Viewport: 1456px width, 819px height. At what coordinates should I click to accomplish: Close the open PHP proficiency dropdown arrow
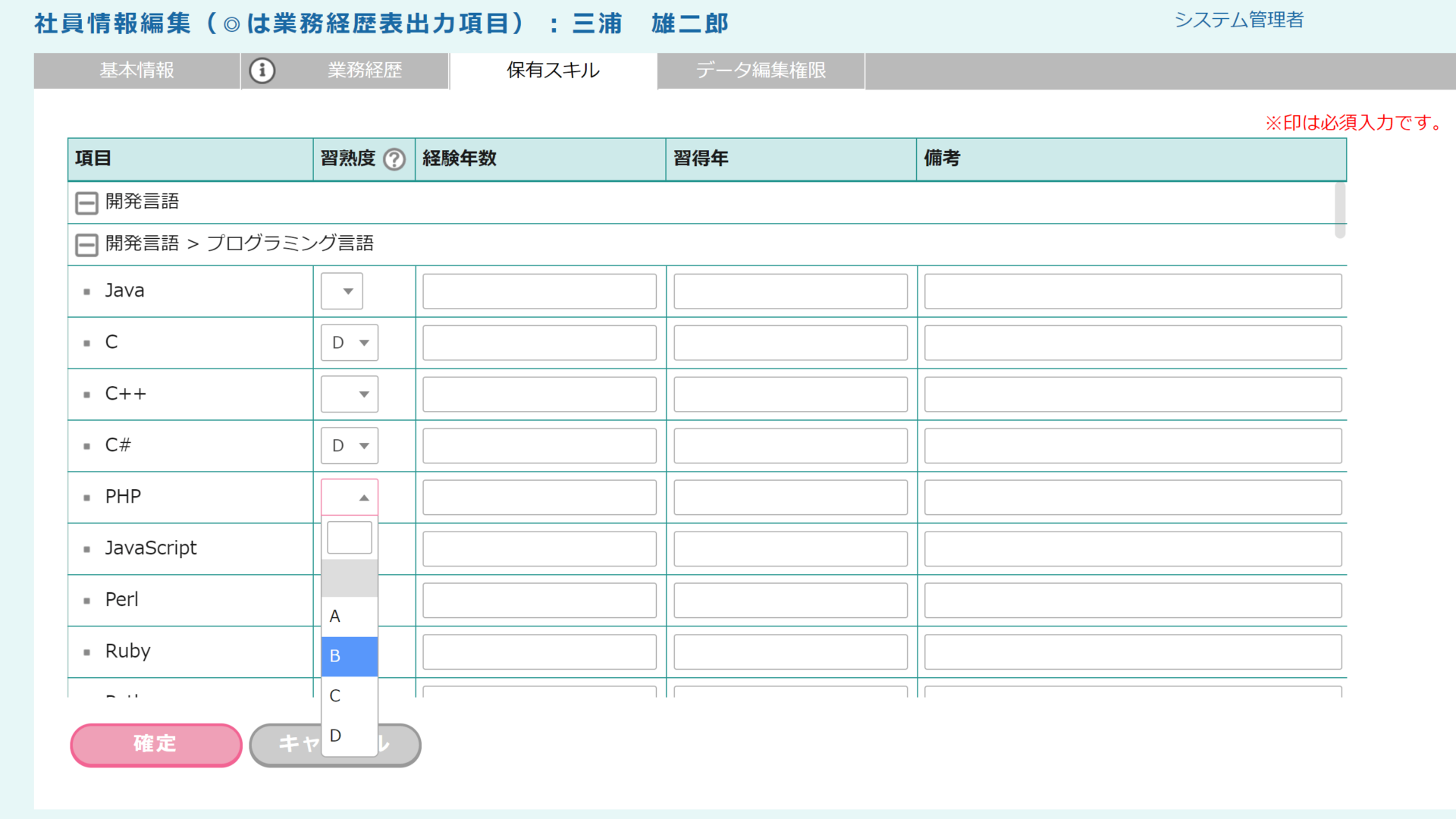tap(363, 497)
